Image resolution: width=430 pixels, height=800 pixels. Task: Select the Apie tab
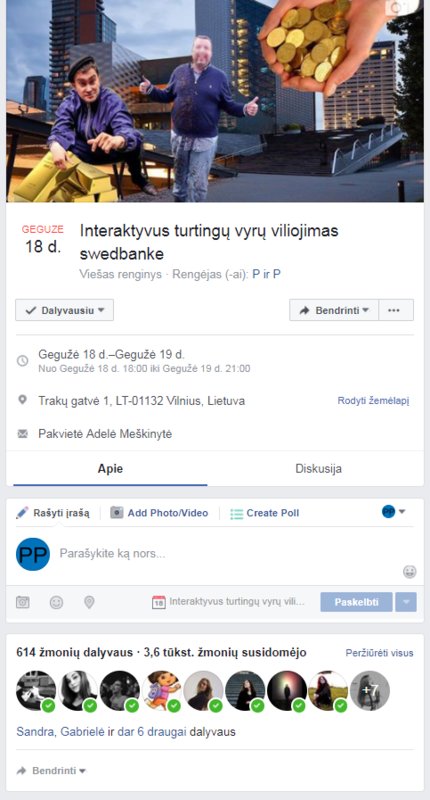(110, 469)
